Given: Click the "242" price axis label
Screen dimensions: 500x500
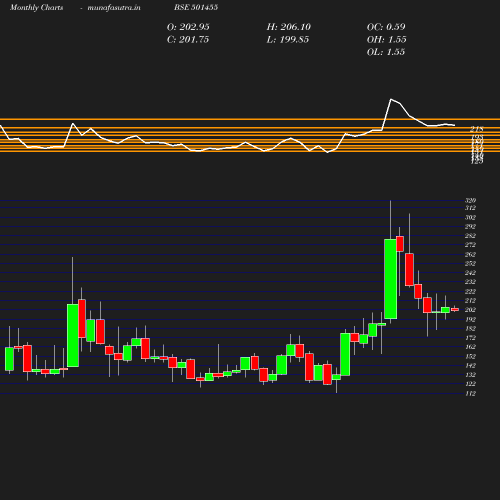Looking at the screenshot, I should click(470, 273).
